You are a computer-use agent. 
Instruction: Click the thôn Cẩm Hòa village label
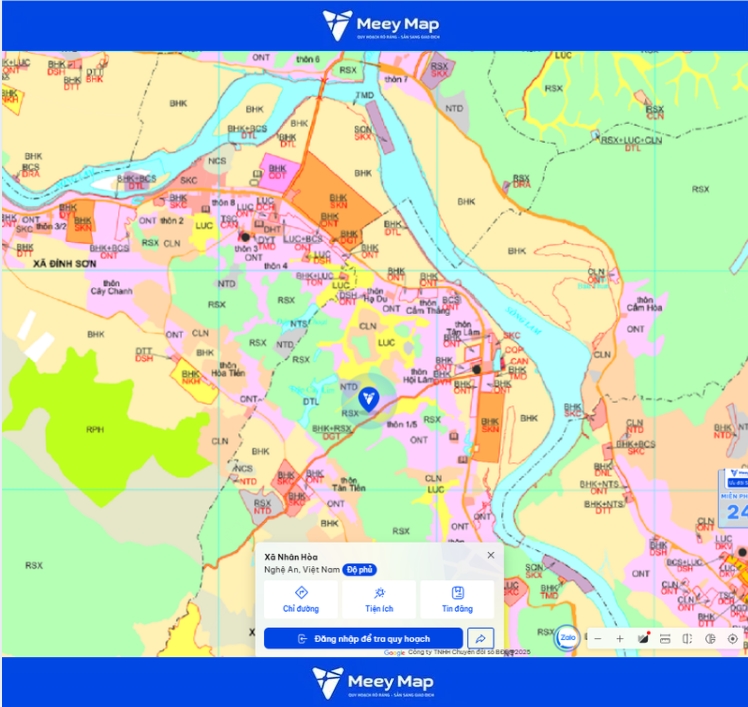[x=644, y=304]
